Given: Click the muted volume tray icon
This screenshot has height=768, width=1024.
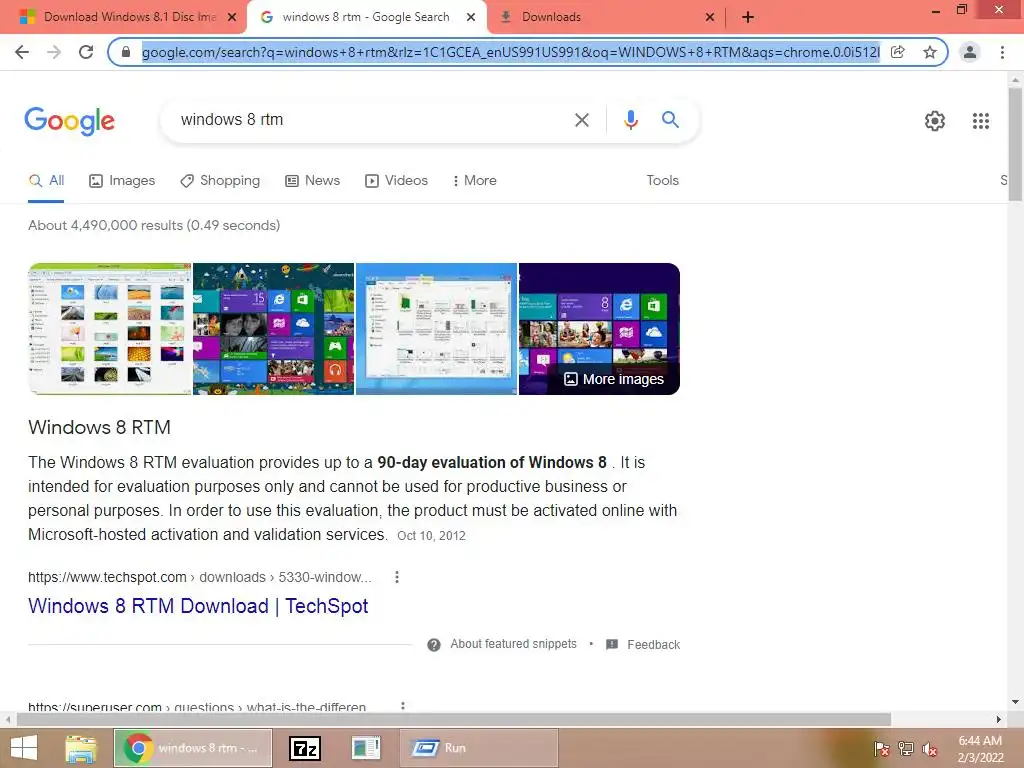Looking at the screenshot, I should point(930,749).
